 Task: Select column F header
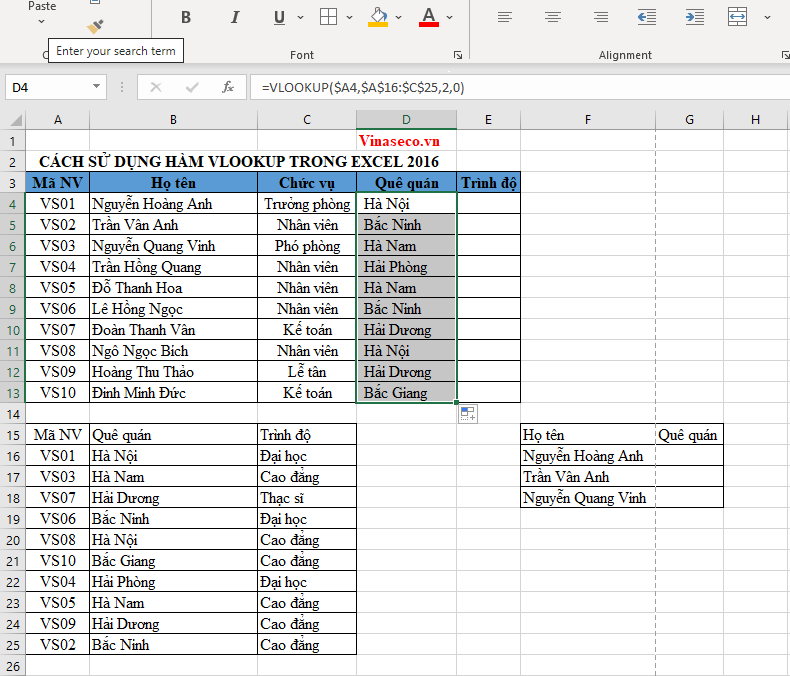[x=588, y=120]
